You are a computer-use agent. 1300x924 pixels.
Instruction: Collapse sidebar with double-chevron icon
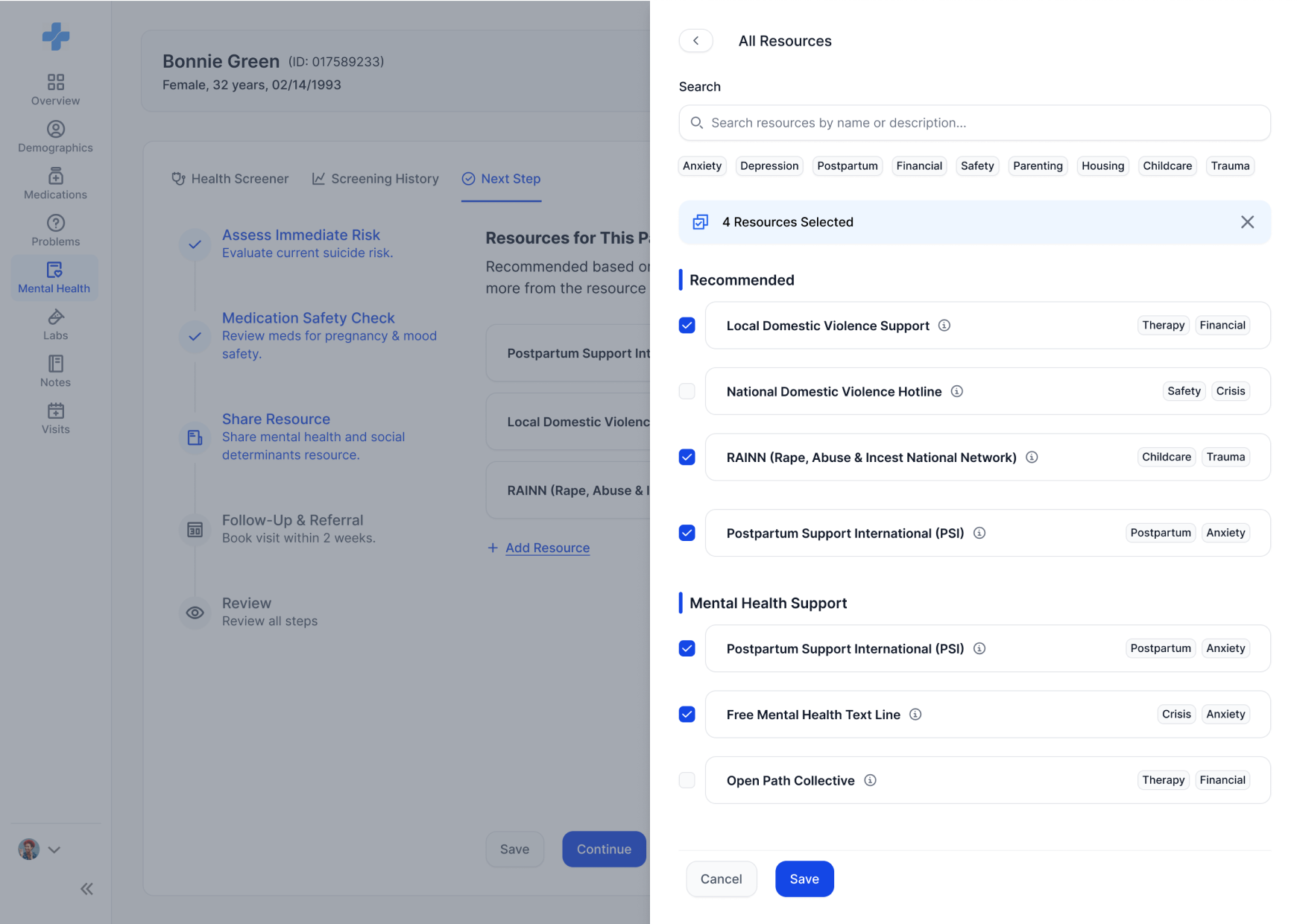point(86,888)
